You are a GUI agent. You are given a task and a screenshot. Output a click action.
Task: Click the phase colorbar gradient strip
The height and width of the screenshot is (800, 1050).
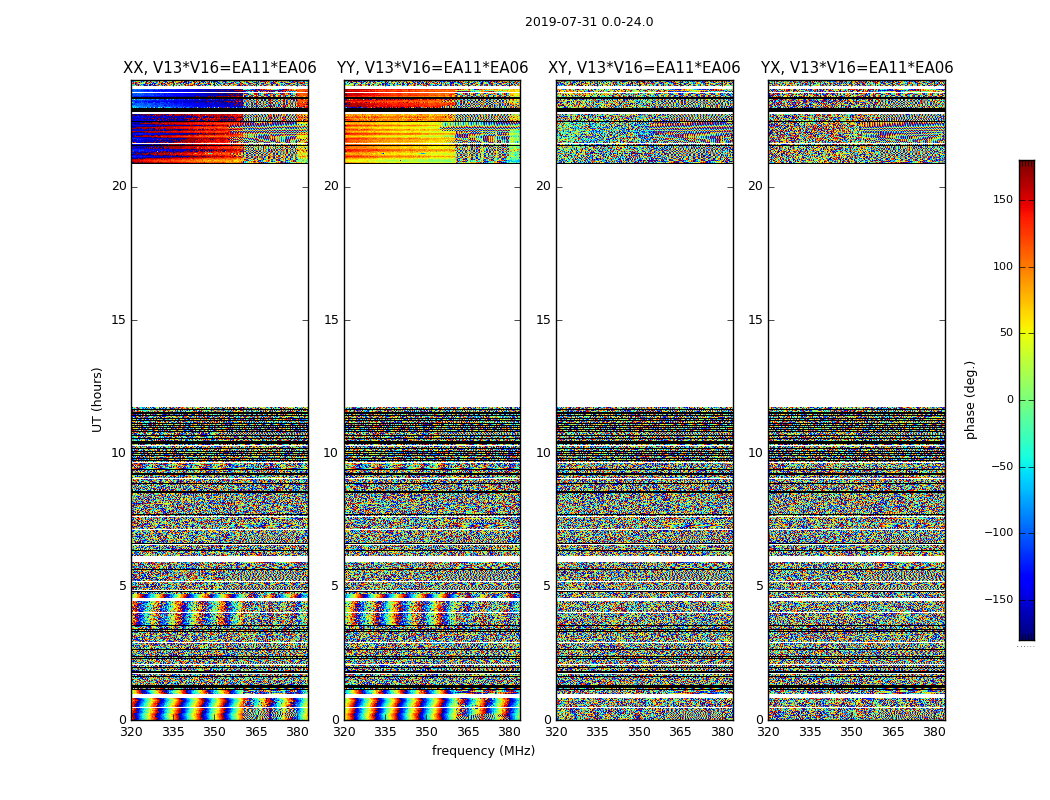point(1027,400)
